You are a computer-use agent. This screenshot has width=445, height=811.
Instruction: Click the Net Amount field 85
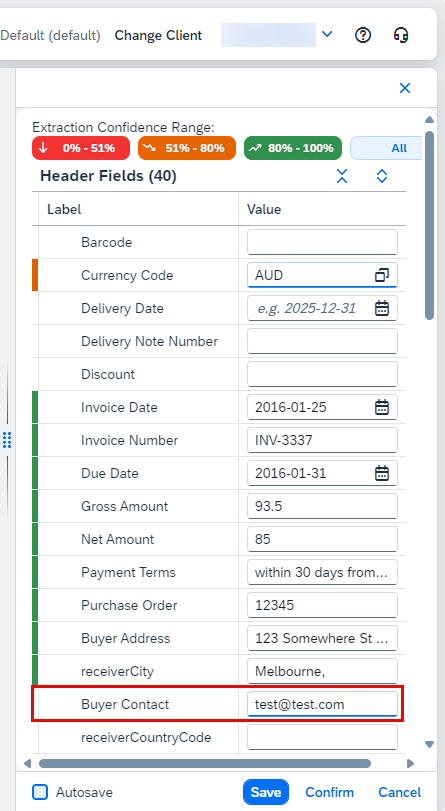click(322, 539)
